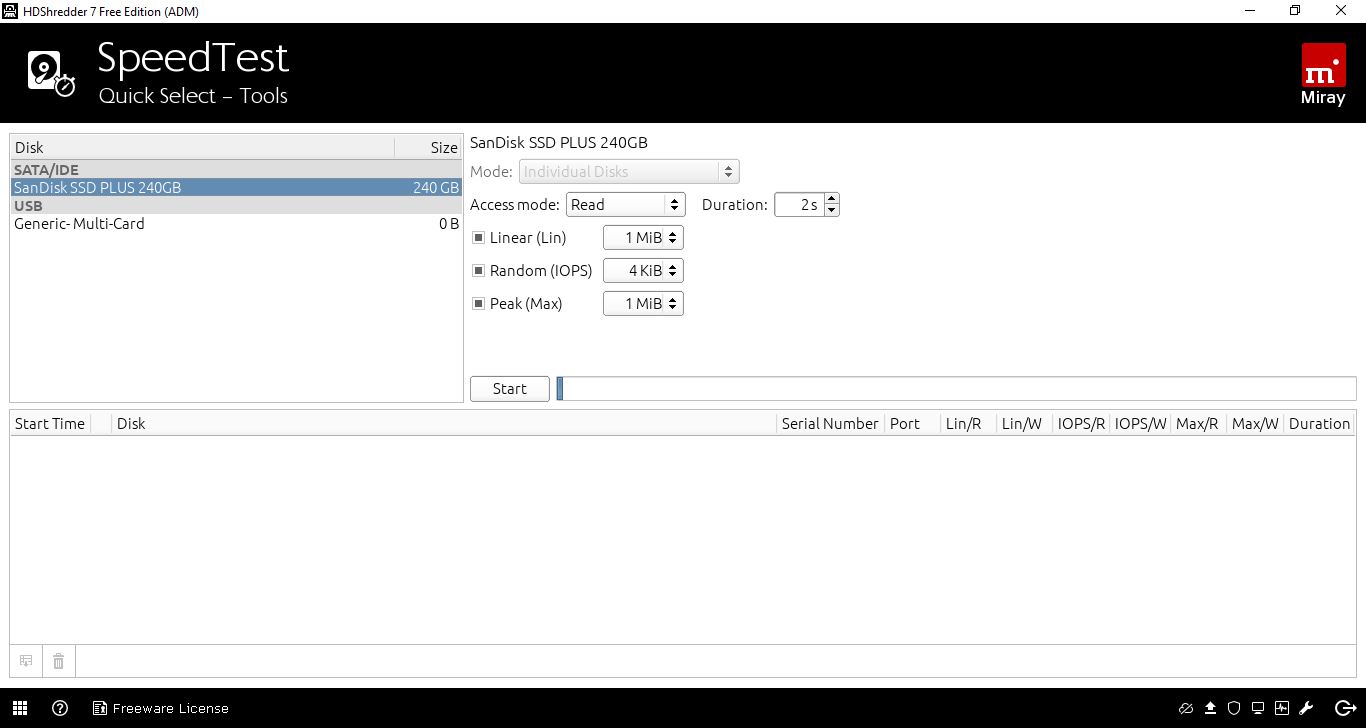Image resolution: width=1366 pixels, height=728 pixels.
Task: Click the Max/W column header
Action: pos(1255,423)
